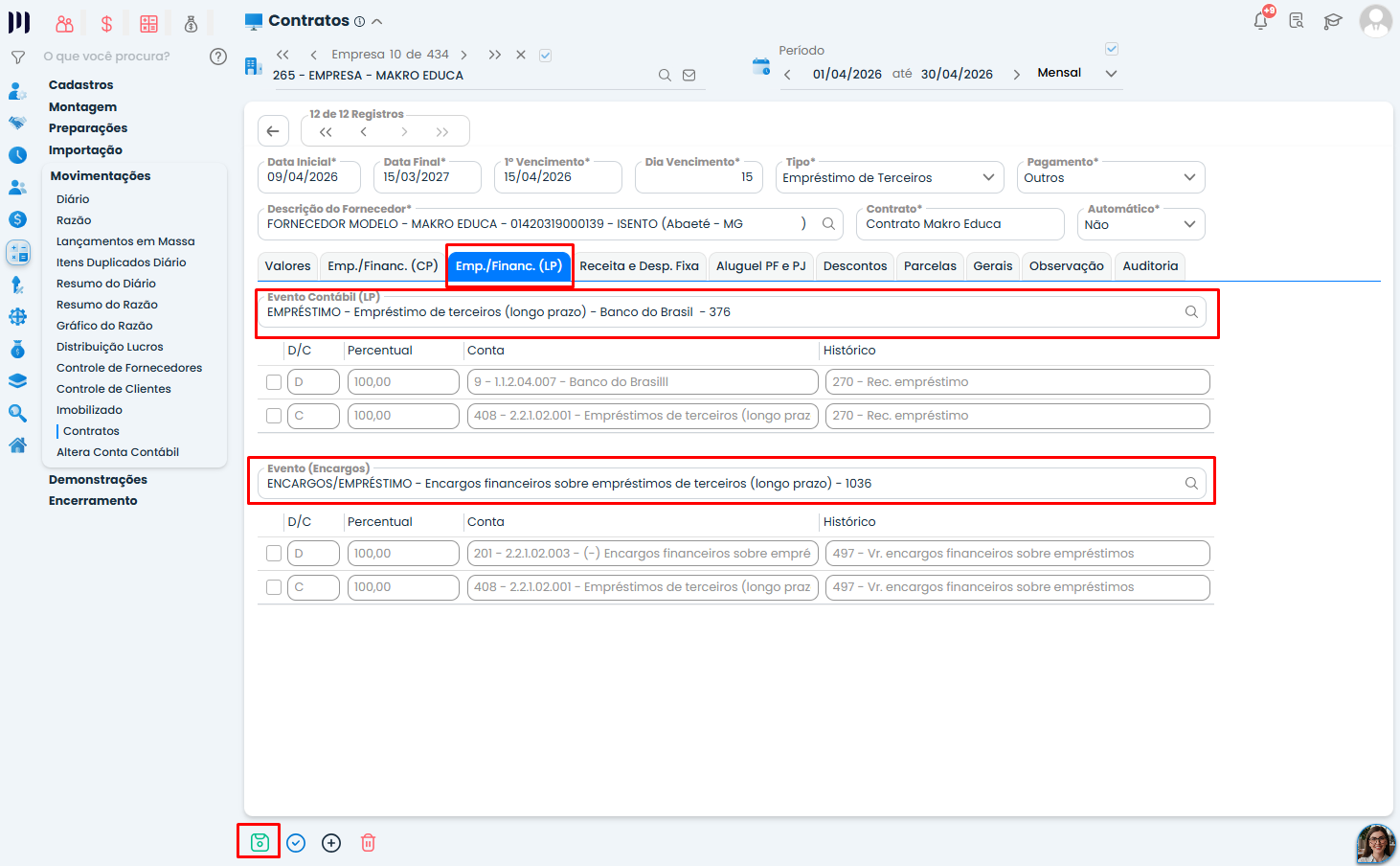Click the save contract icon
Screen dimensions: 1400x866
(x=260, y=842)
